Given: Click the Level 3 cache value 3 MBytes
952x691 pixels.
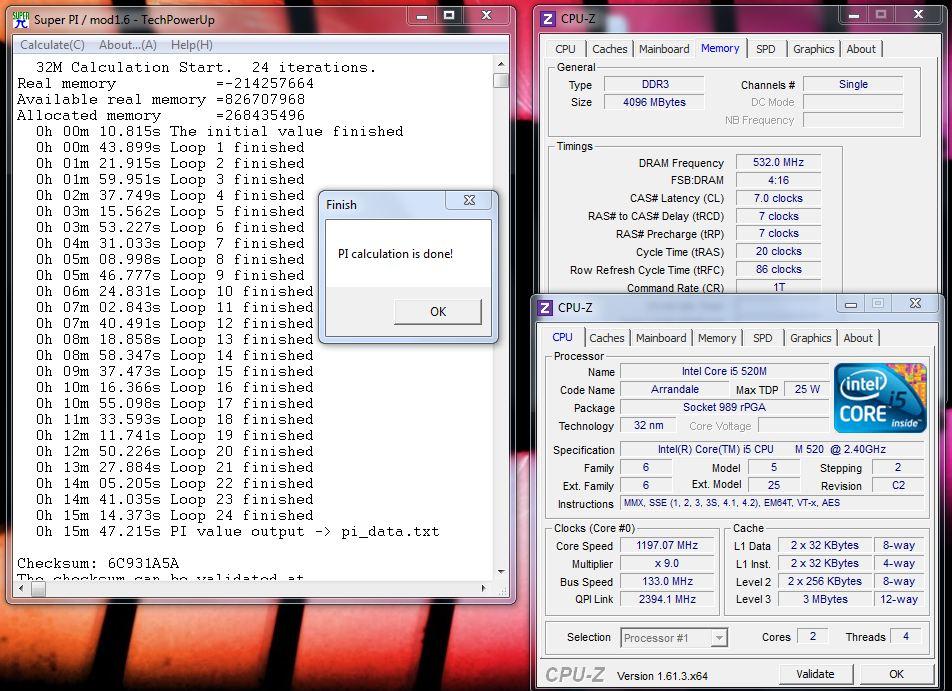Looking at the screenshot, I should [824, 599].
